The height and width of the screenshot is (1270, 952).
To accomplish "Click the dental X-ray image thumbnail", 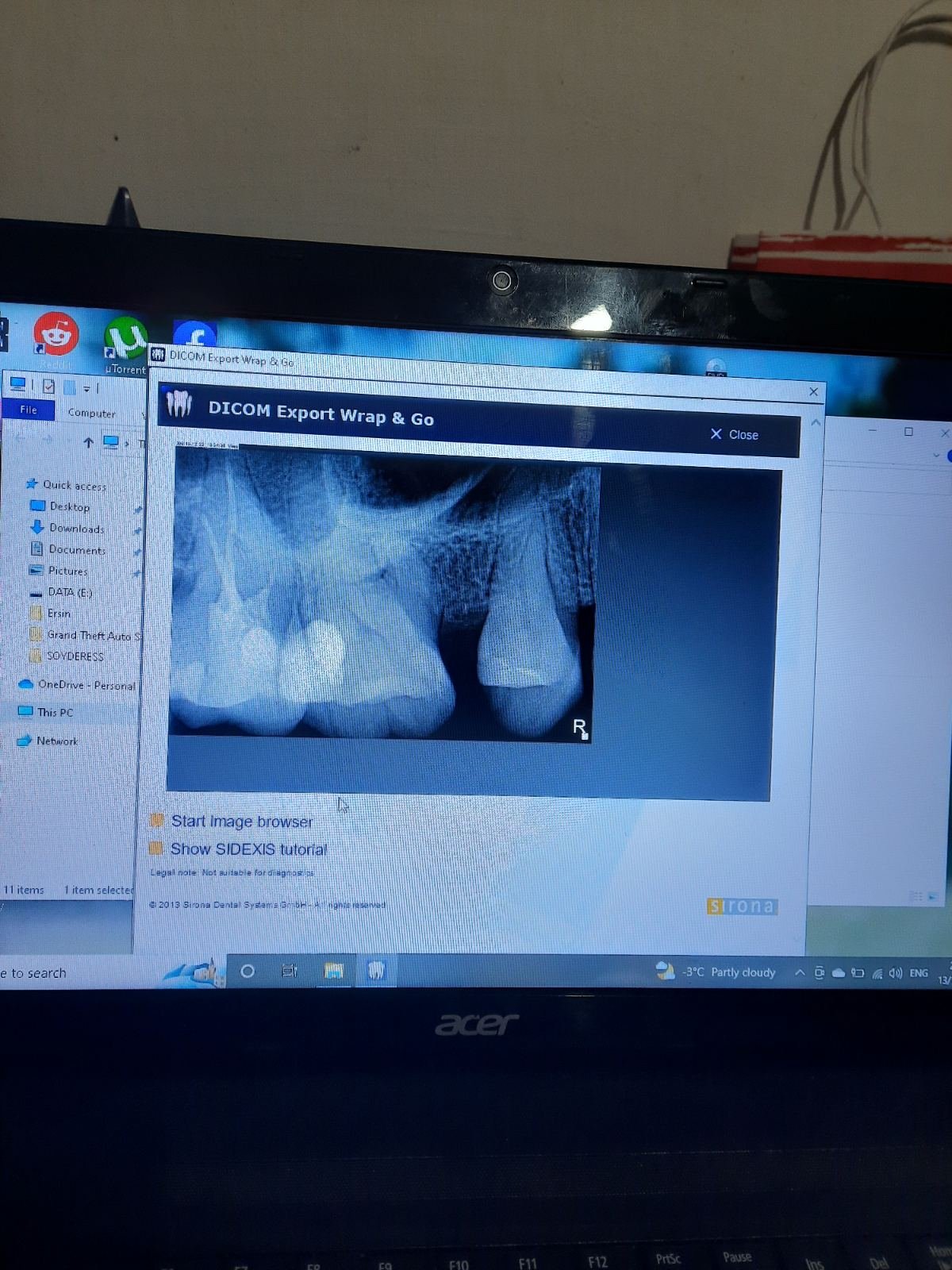I will (x=383, y=594).
